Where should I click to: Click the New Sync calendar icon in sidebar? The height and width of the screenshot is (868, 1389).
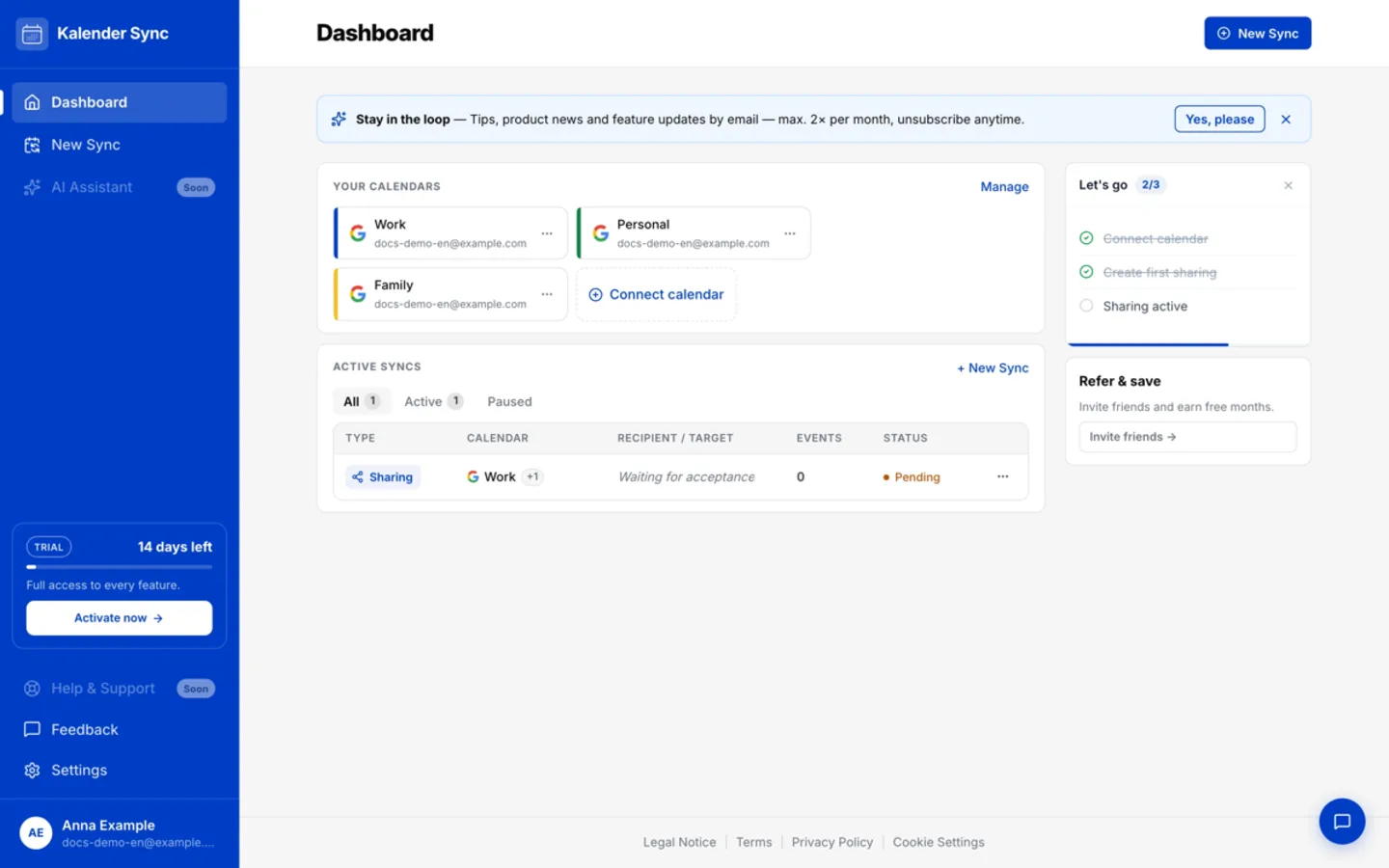[32, 145]
